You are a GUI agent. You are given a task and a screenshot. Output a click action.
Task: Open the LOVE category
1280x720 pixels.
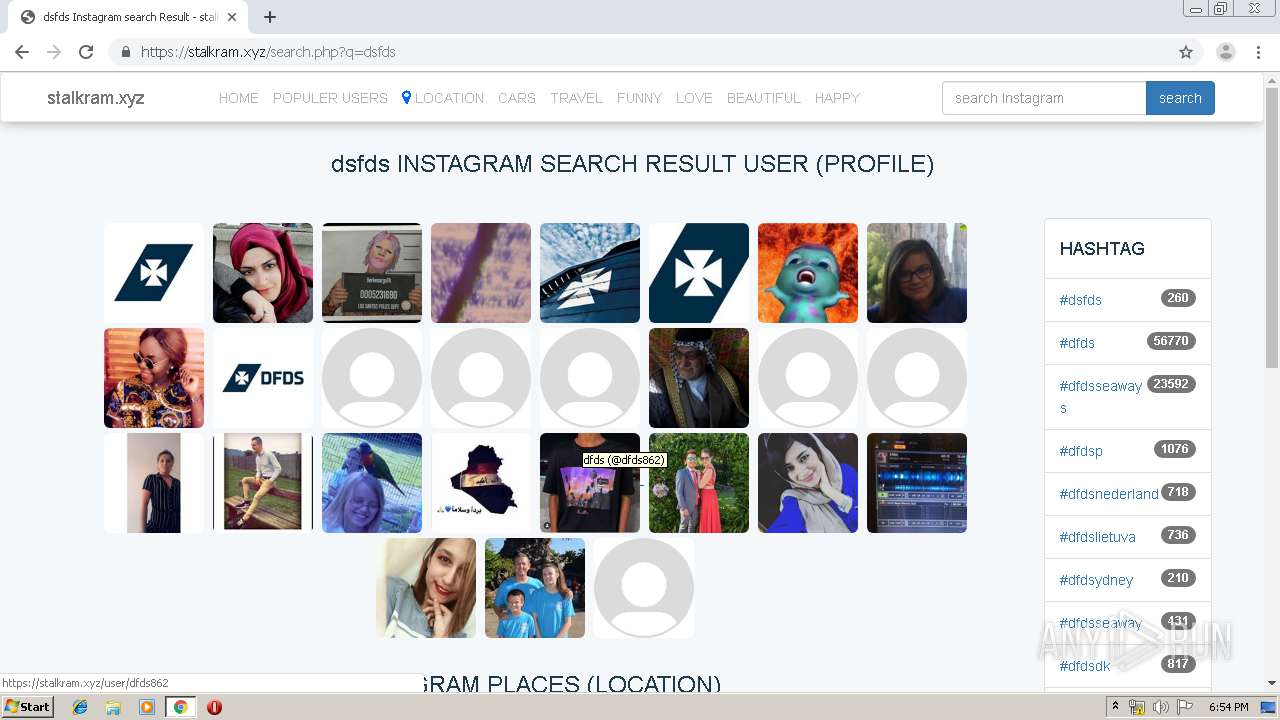pos(694,98)
